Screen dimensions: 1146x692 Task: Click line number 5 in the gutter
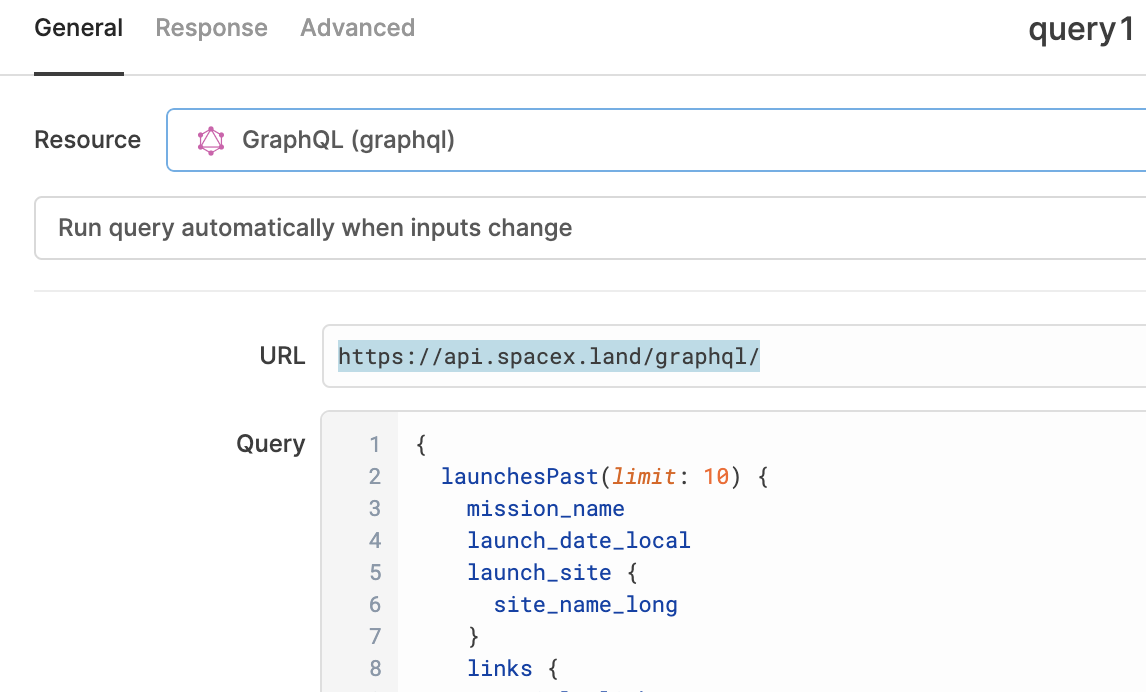[375, 572]
